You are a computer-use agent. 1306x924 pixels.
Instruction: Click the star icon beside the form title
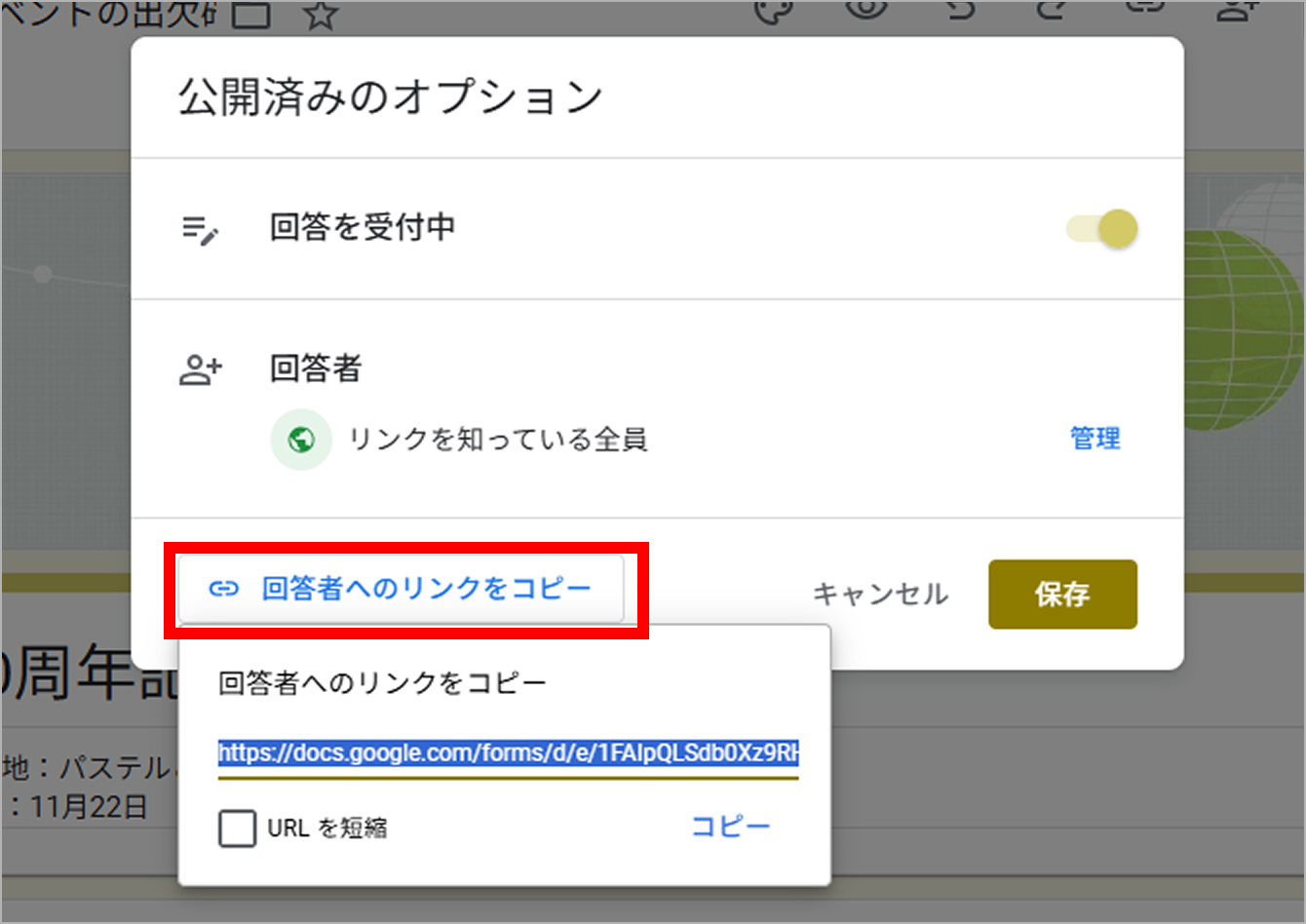320,14
